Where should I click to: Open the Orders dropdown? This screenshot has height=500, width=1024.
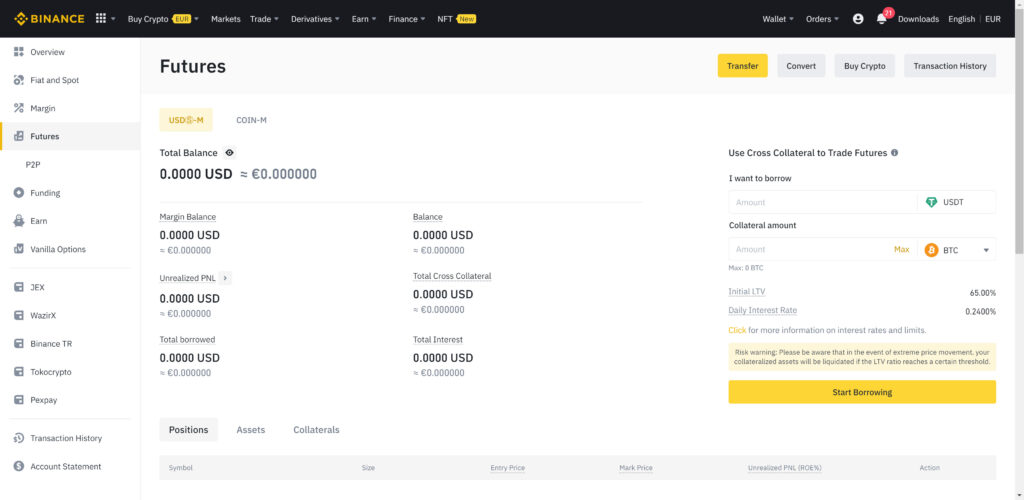pos(822,19)
